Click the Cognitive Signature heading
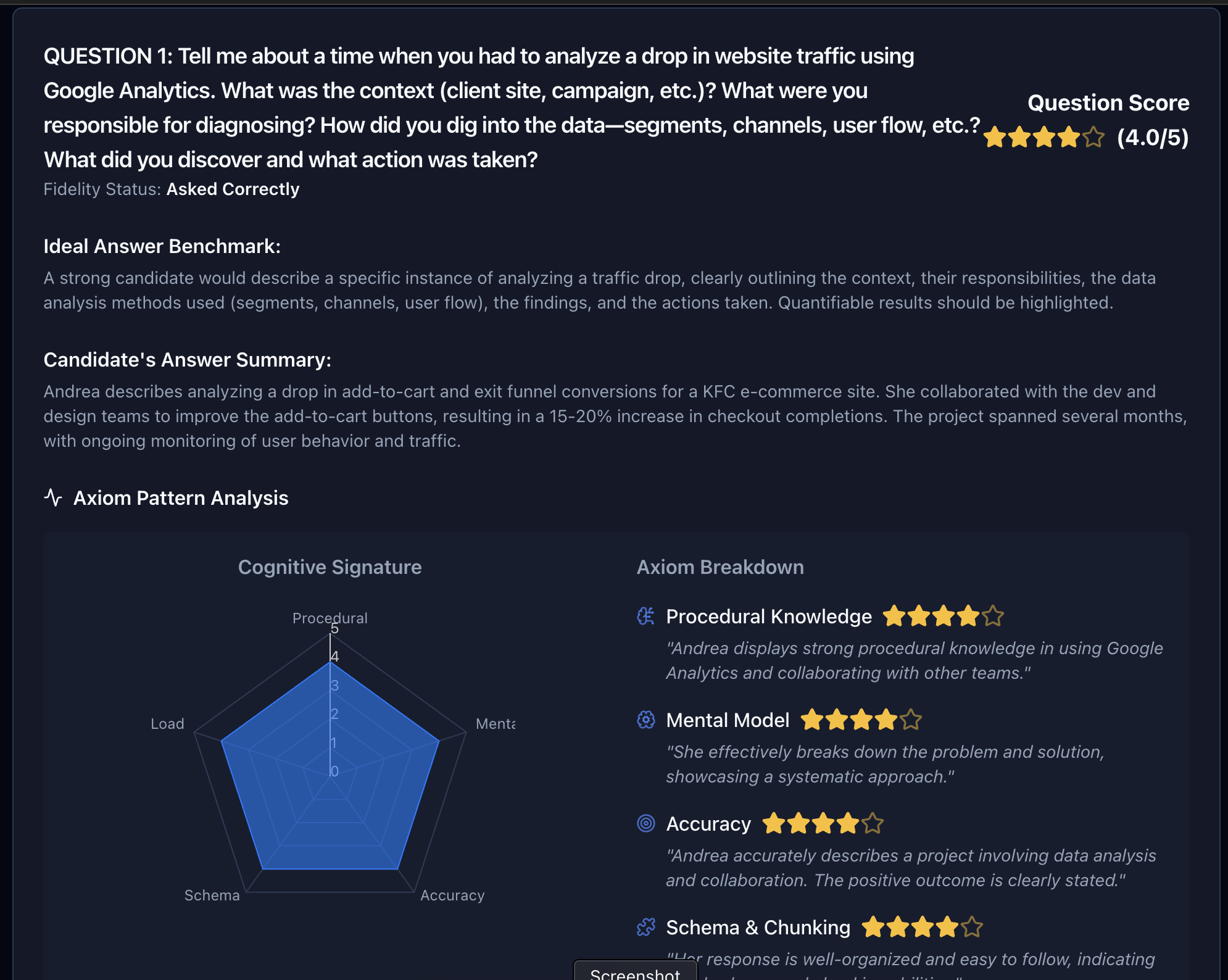Image resolution: width=1228 pixels, height=980 pixels. [330, 567]
